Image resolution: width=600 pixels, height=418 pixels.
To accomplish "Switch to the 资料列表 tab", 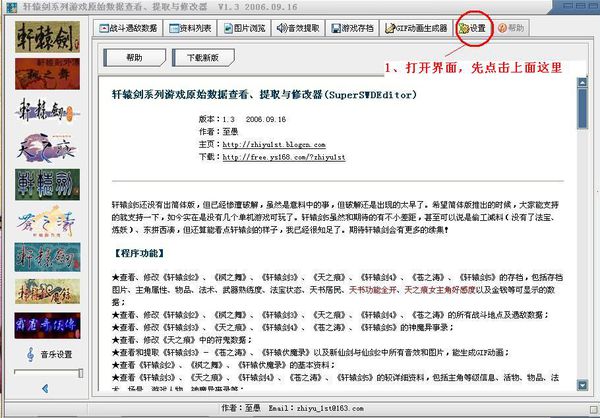I will 190,28.
